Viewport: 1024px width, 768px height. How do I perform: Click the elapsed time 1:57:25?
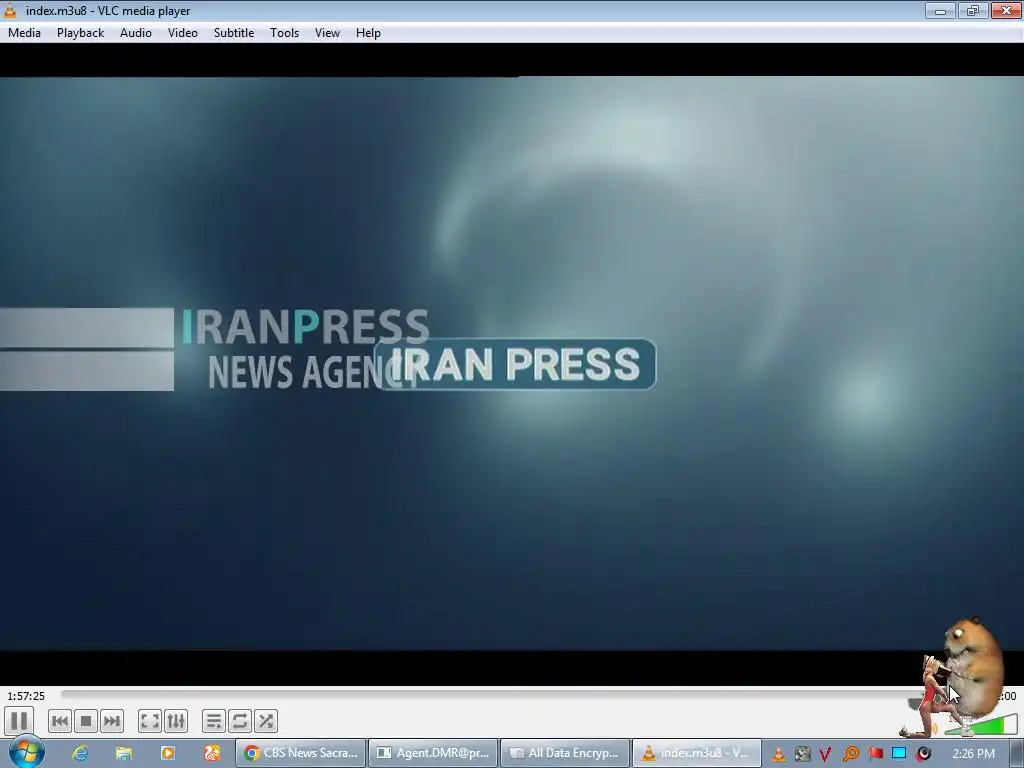[26, 696]
